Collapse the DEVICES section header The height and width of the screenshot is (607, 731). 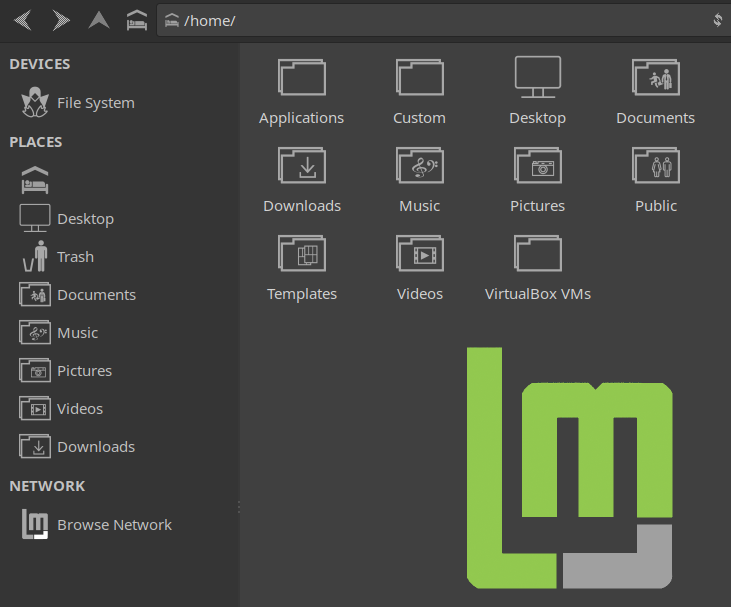40,64
